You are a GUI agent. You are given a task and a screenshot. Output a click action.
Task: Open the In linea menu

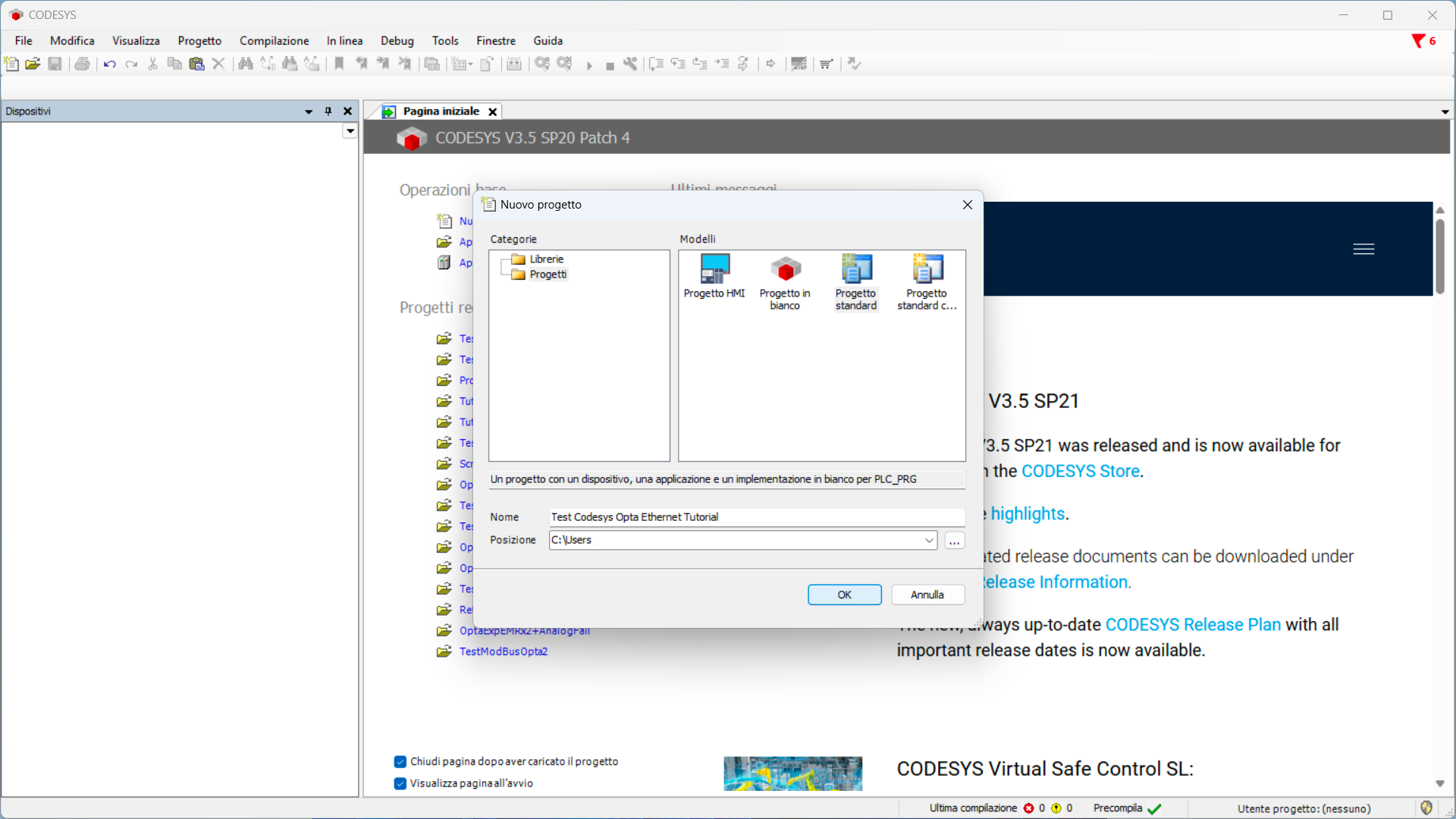pos(344,41)
